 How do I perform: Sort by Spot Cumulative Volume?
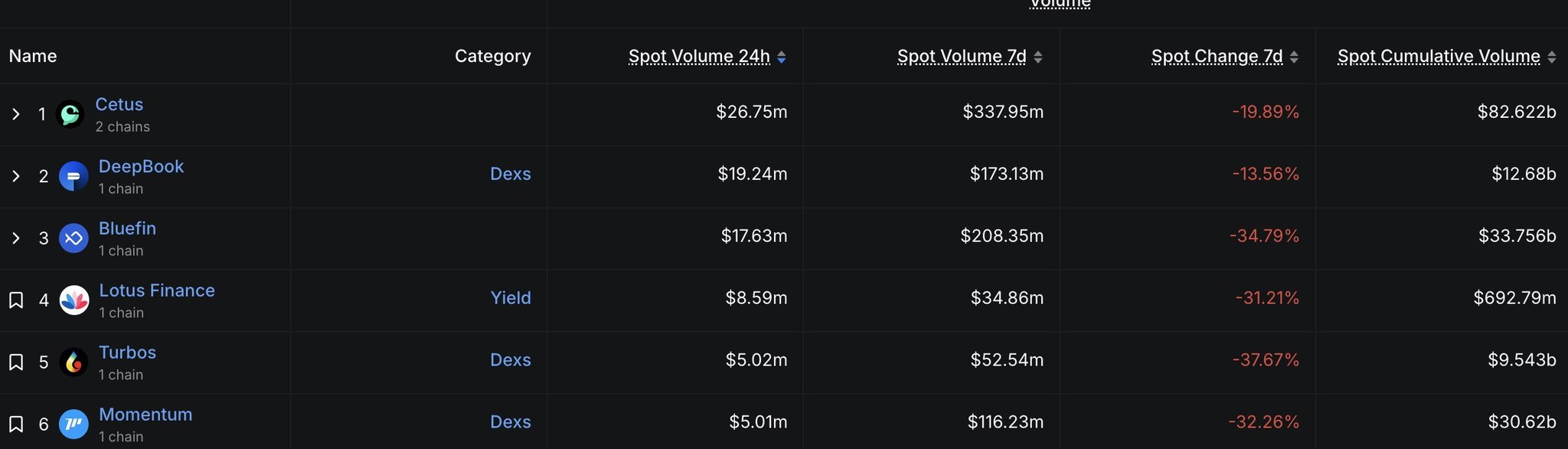coord(1439,57)
